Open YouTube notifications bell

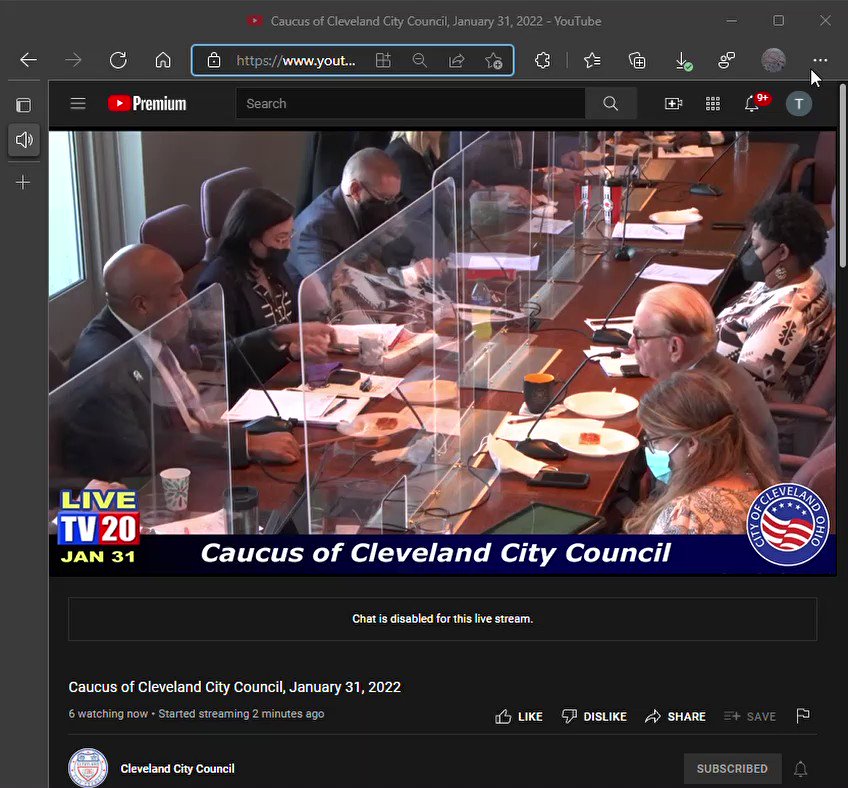point(752,103)
